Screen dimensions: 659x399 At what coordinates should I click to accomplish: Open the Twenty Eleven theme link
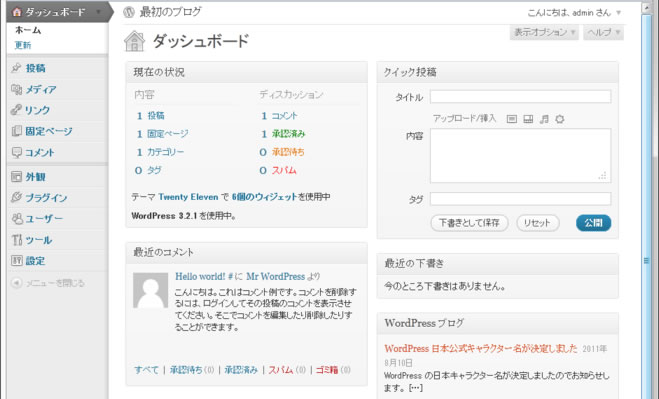tap(188, 197)
